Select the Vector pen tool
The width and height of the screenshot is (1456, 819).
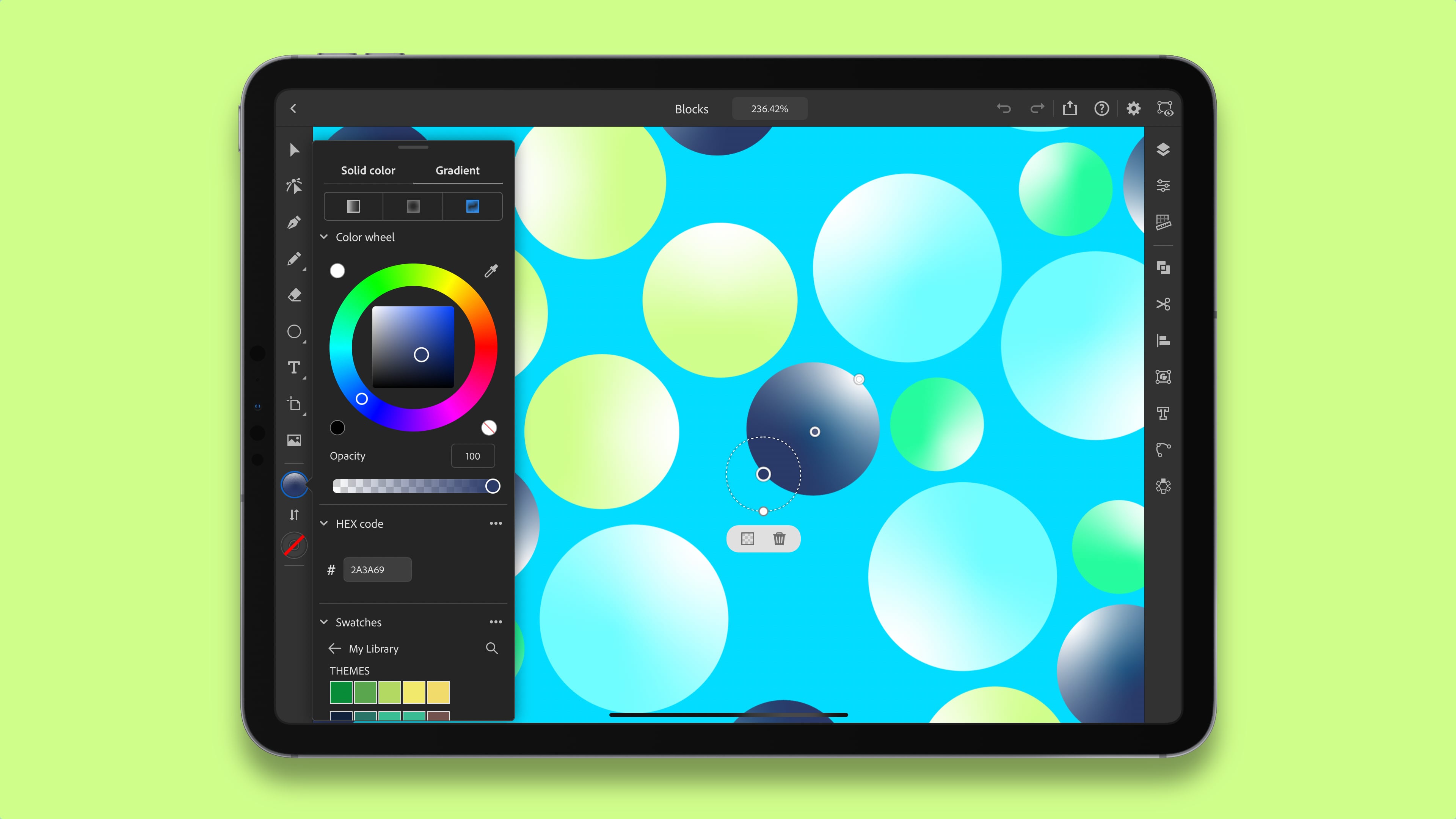pos(294,222)
